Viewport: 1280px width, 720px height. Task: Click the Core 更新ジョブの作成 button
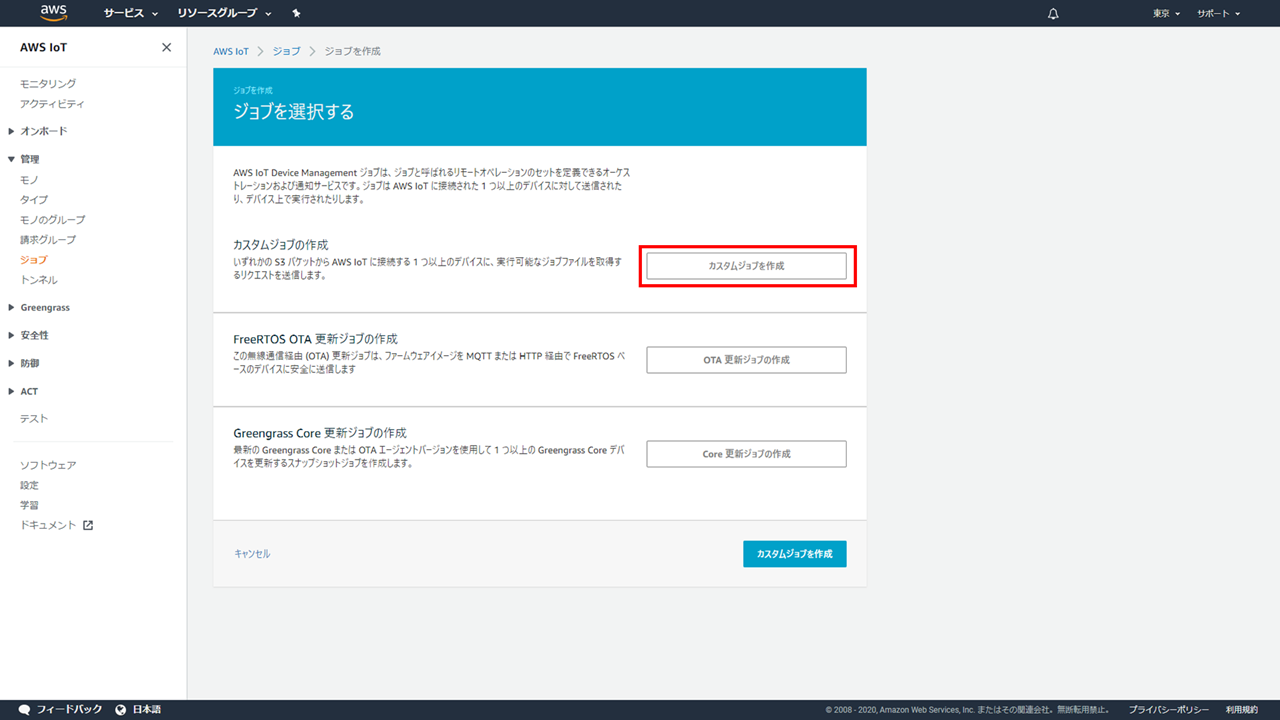pyautogui.click(x=746, y=454)
